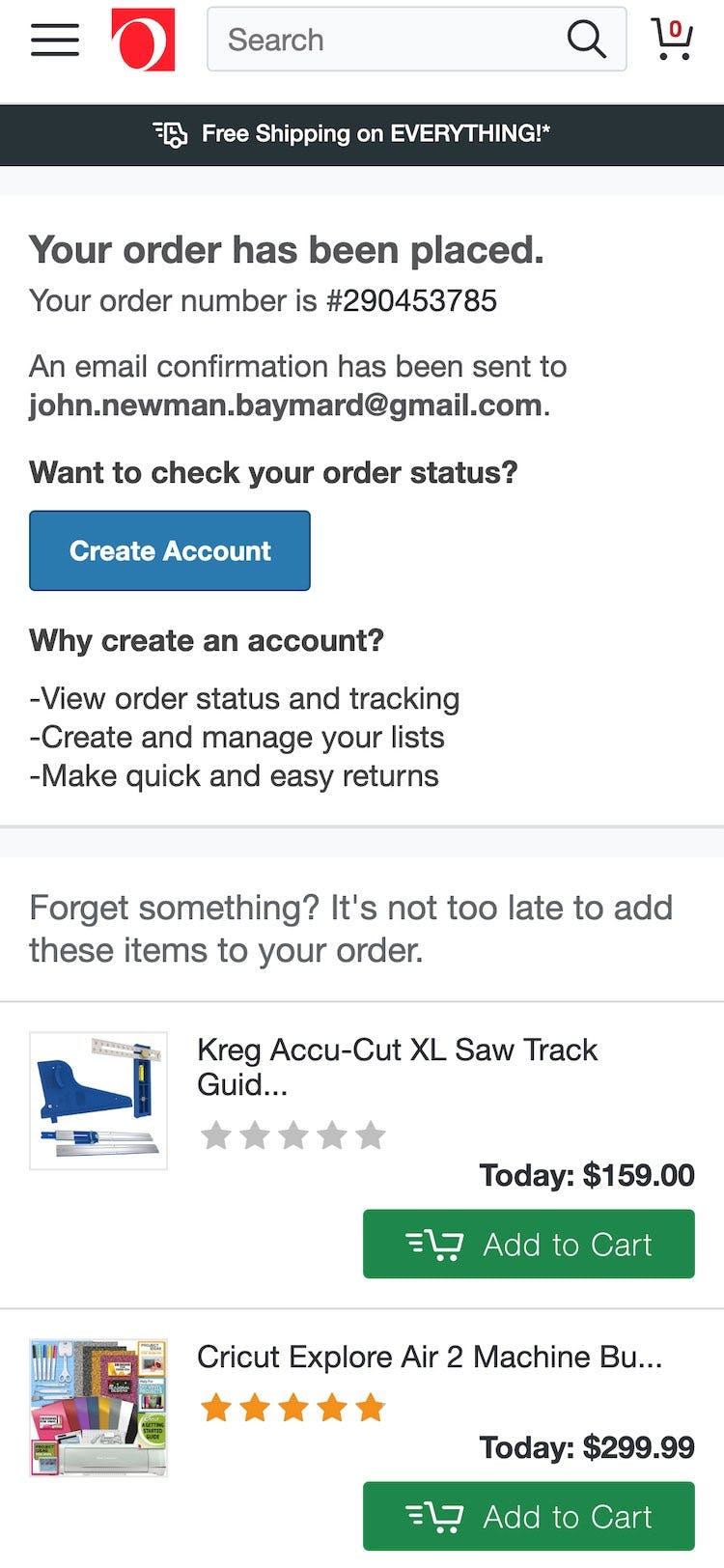Click the Free Shipping on EVERYTHING banner

click(x=376, y=134)
